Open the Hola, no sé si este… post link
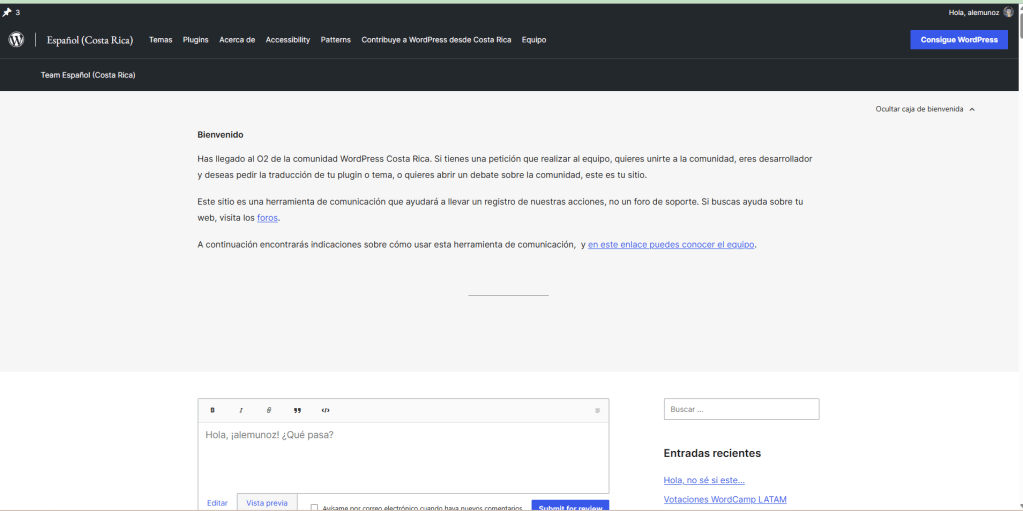 pos(704,480)
